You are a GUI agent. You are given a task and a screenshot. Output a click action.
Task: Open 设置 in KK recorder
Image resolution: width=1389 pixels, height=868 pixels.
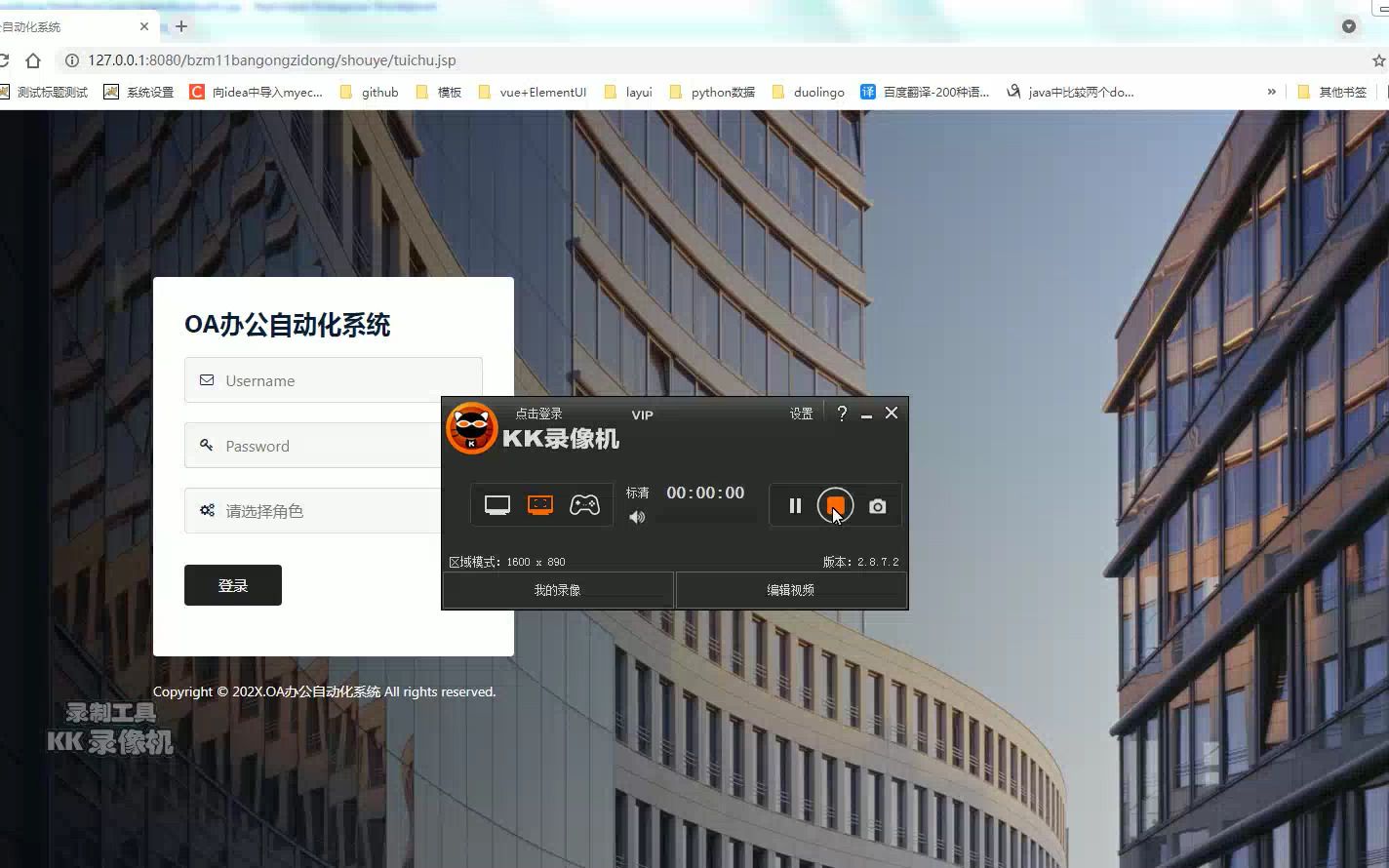[801, 414]
